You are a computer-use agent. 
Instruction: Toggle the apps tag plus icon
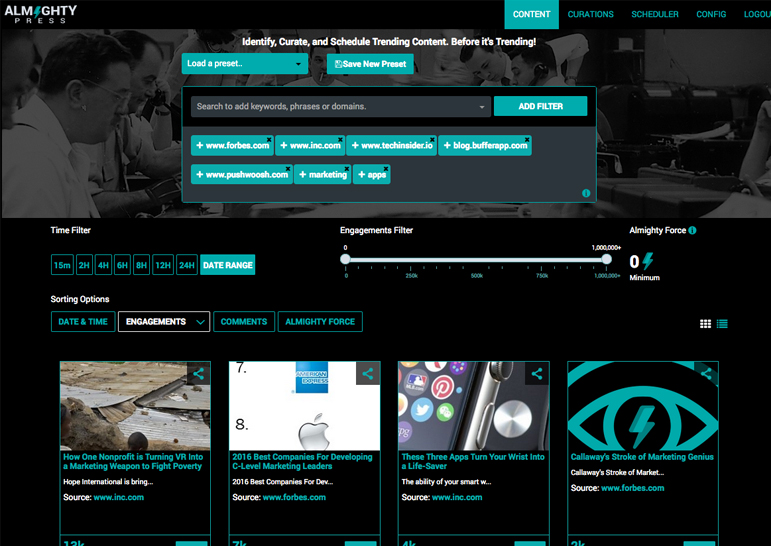coord(361,175)
